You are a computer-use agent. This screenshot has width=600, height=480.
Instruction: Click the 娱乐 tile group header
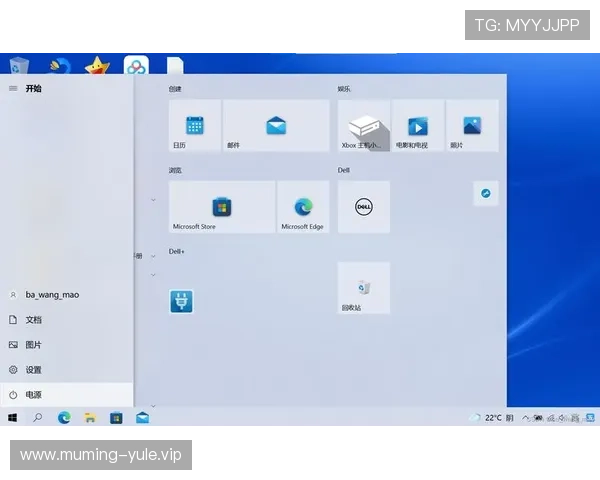coord(344,89)
